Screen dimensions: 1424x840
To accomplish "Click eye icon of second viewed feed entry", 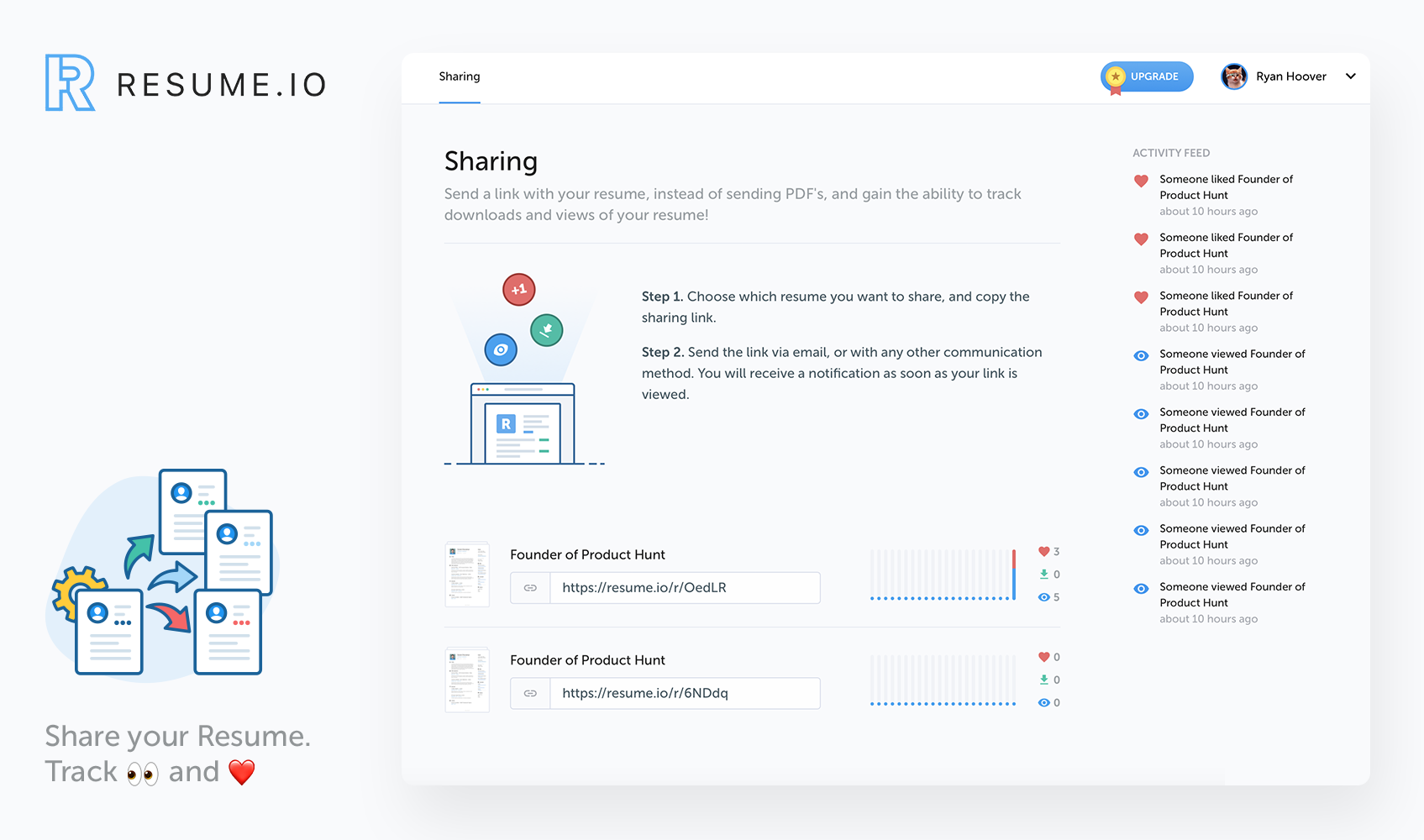I will point(1141,413).
